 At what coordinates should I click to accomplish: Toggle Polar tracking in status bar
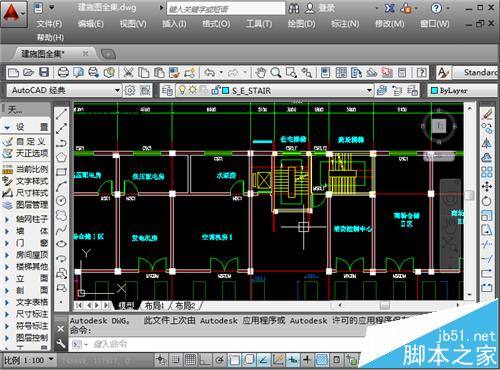[x=219, y=360]
